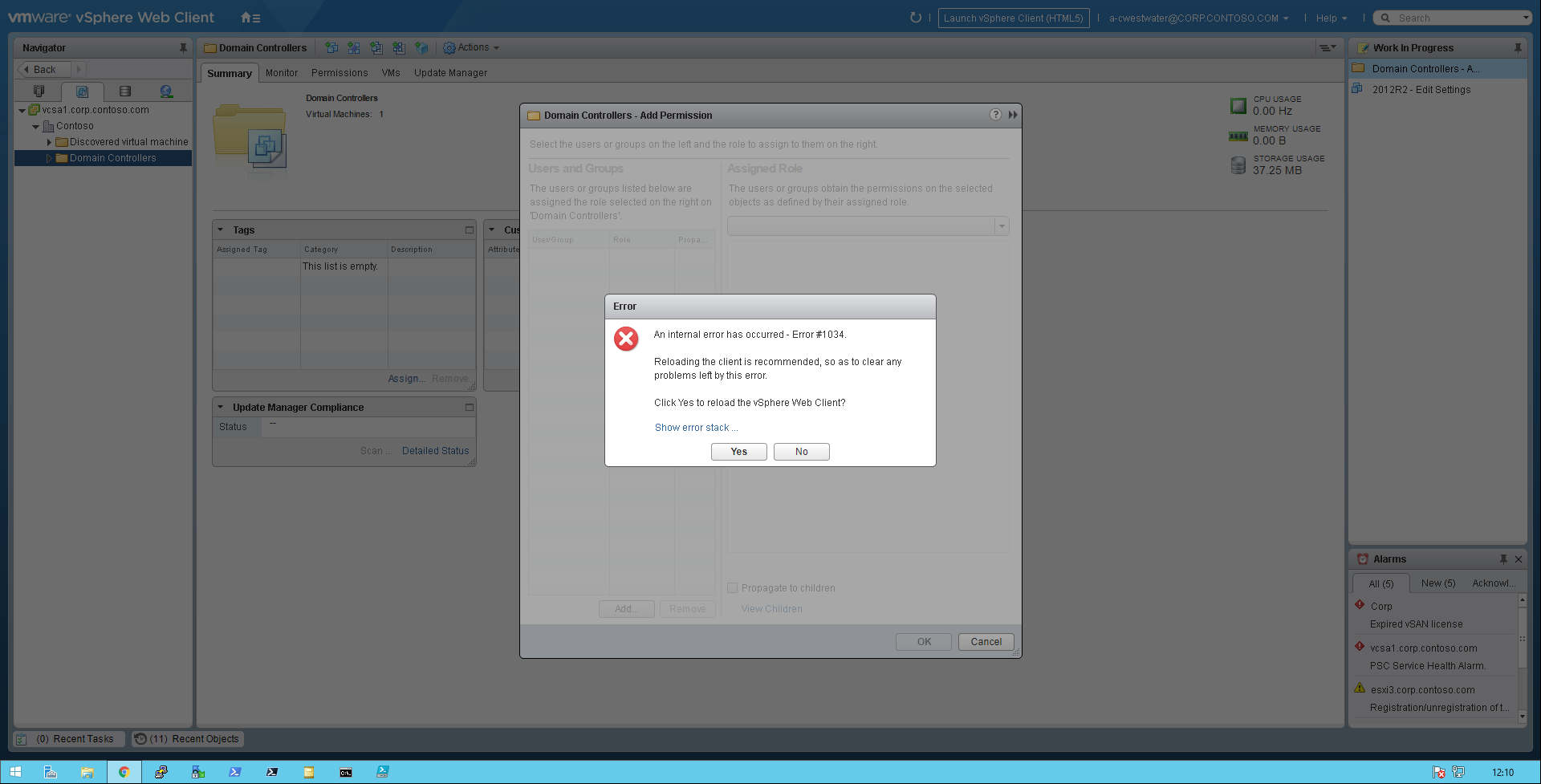This screenshot has width=1541, height=784.
Task: Open the Show error stack link
Action: 696,428
